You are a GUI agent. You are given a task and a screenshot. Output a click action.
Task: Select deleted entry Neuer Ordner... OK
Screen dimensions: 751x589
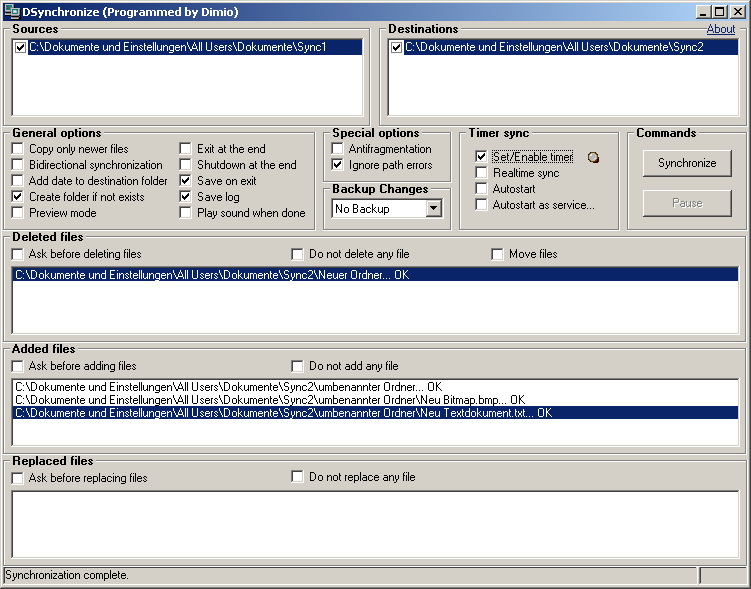[x=375, y=275]
